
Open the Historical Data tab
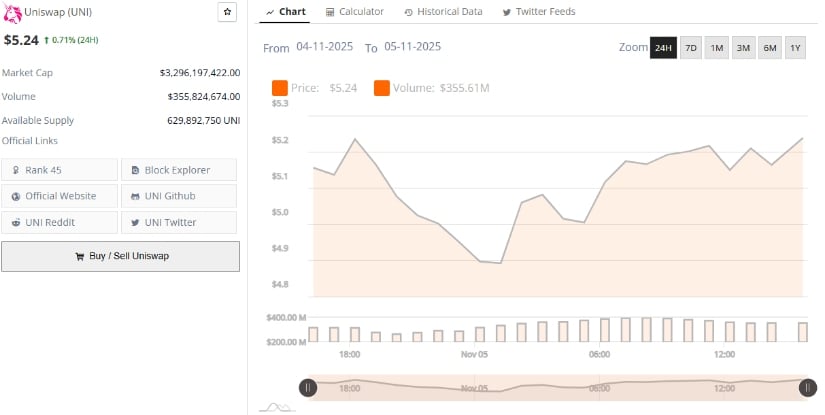point(442,12)
